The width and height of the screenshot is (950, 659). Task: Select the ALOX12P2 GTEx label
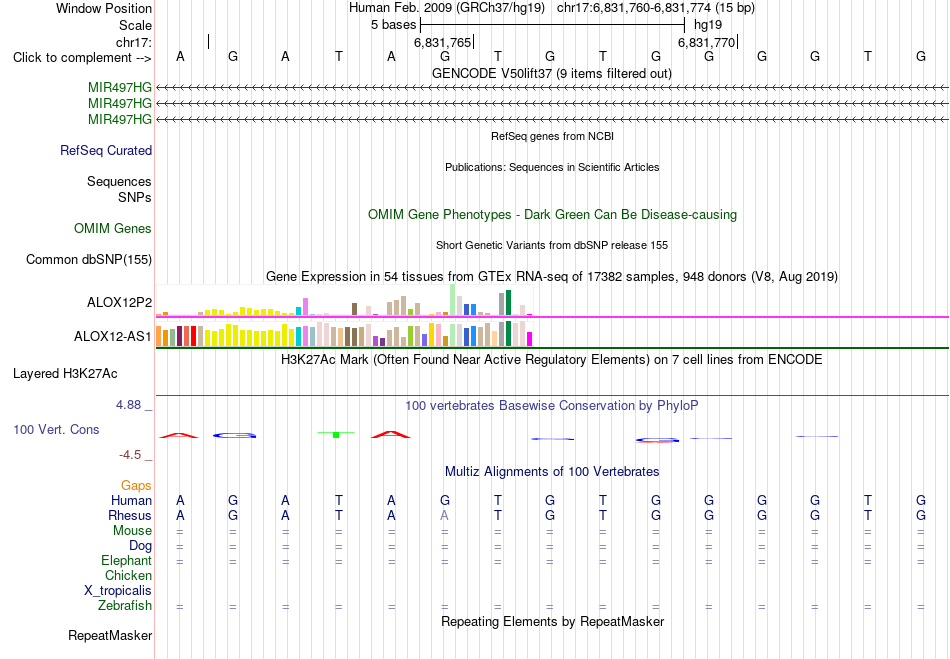tap(119, 302)
